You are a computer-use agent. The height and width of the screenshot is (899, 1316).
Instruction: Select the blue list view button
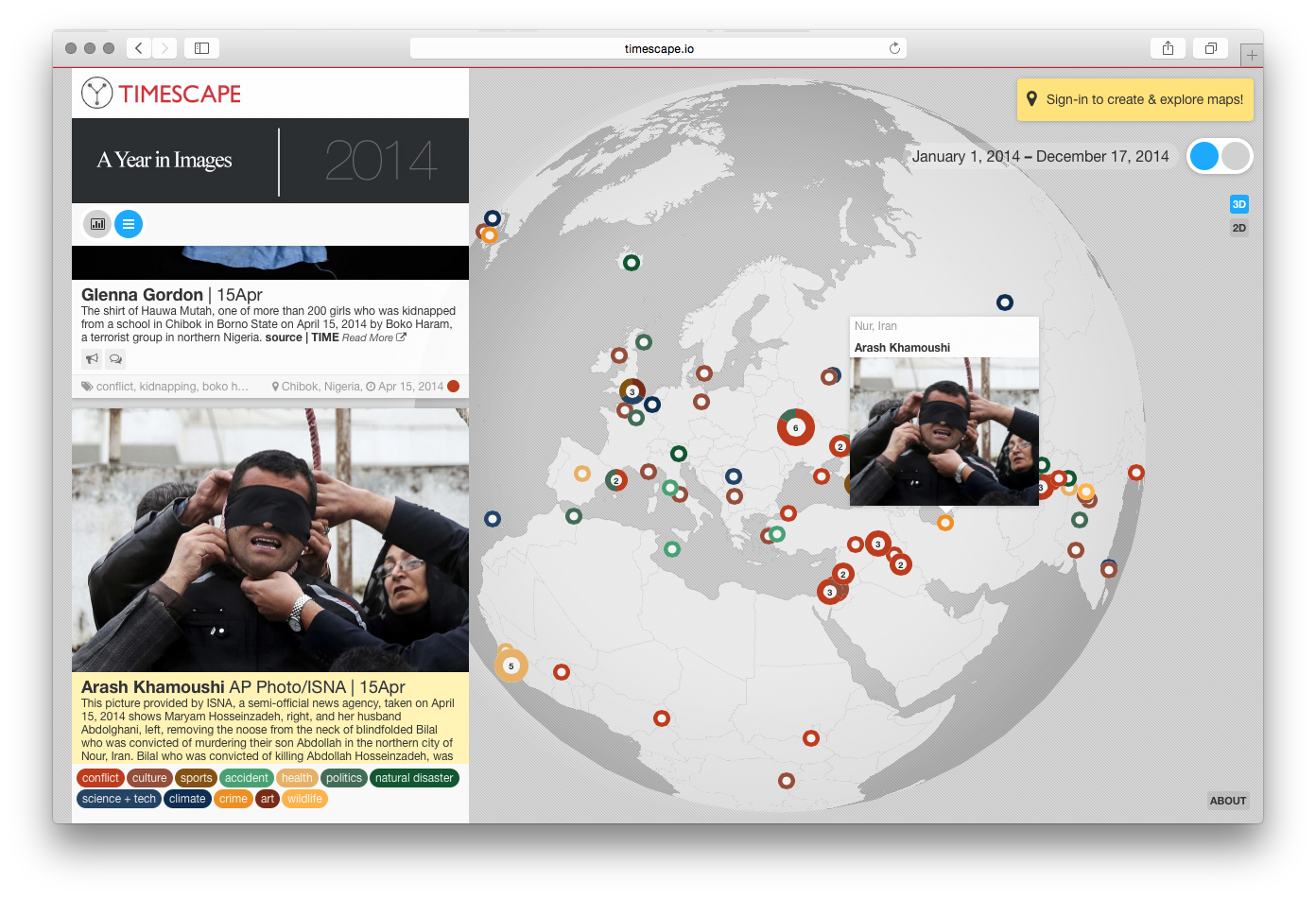129,224
